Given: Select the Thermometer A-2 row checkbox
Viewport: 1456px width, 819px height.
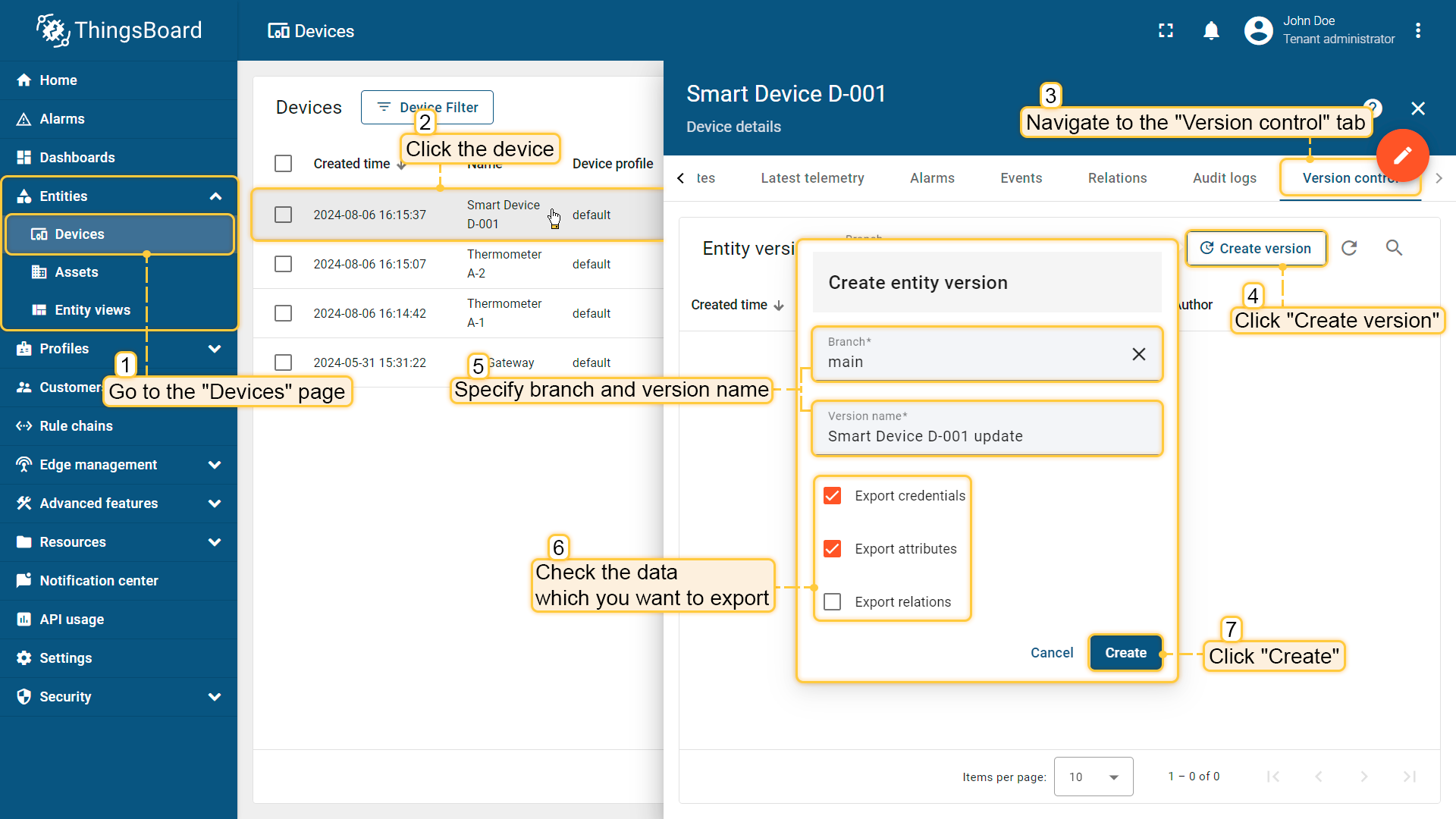Looking at the screenshot, I should (283, 264).
